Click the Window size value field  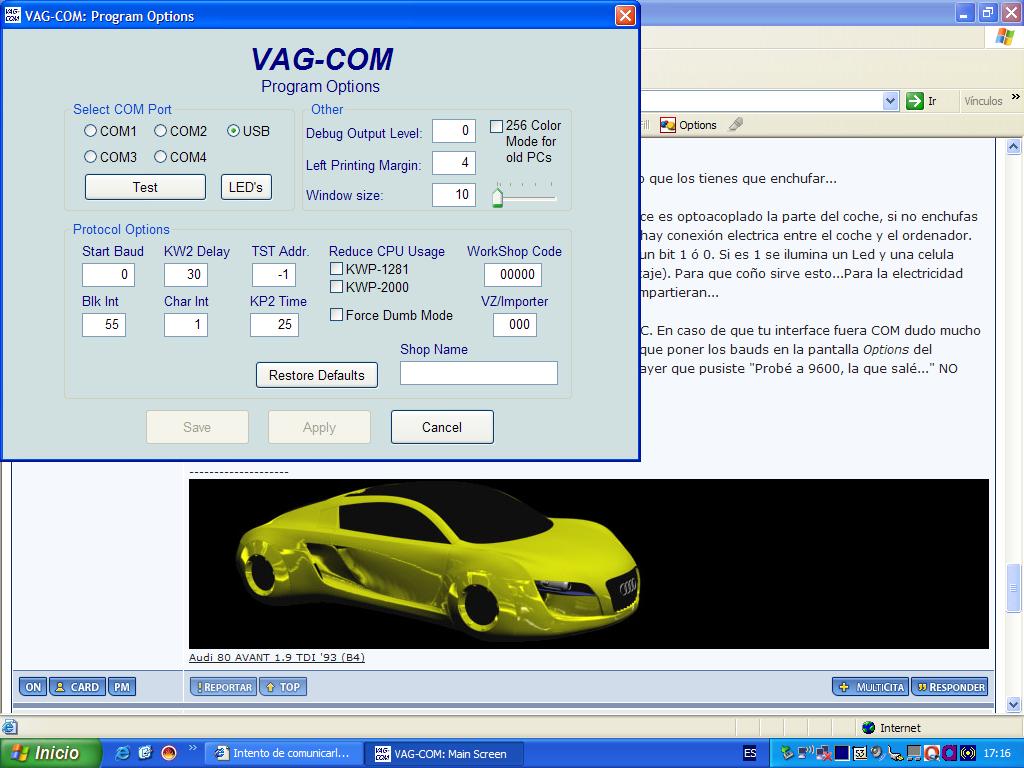tap(454, 195)
